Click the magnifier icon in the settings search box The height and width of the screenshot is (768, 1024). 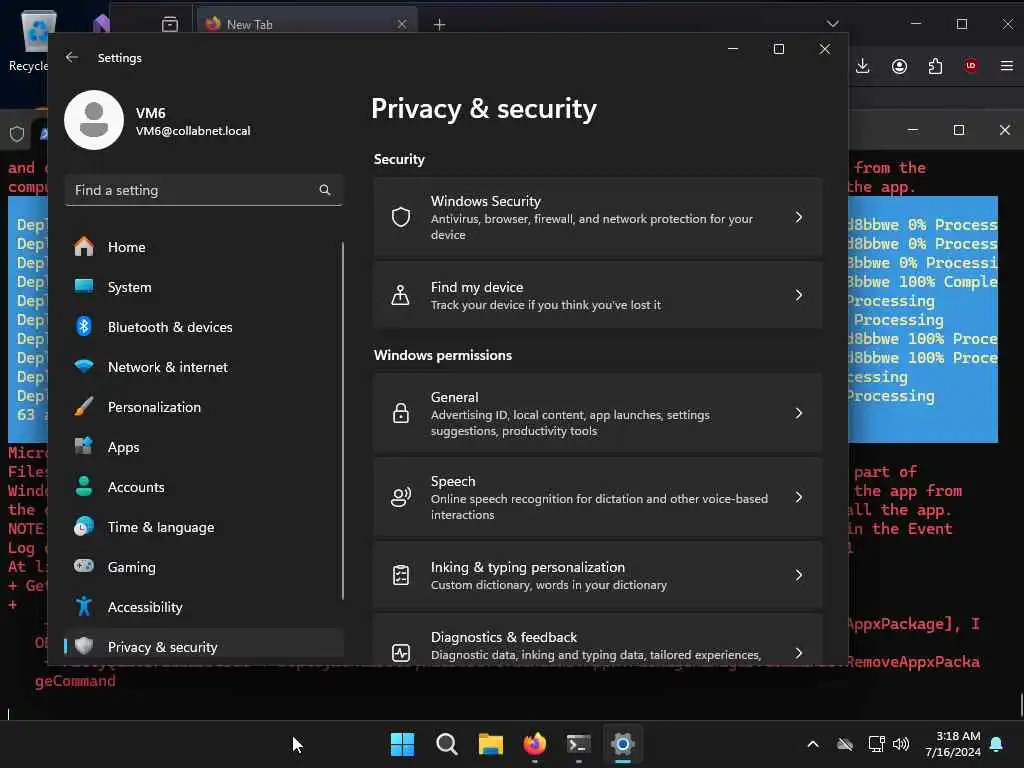(325, 190)
